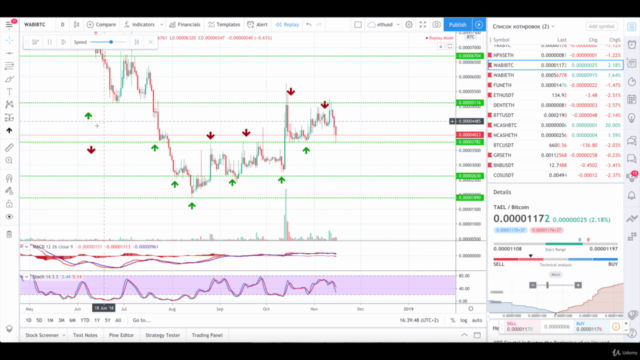This screenshot has height=360, width=640.
Task: Open the Trading Panel tab
Action: pyautogui.click(x=207, y=335)
